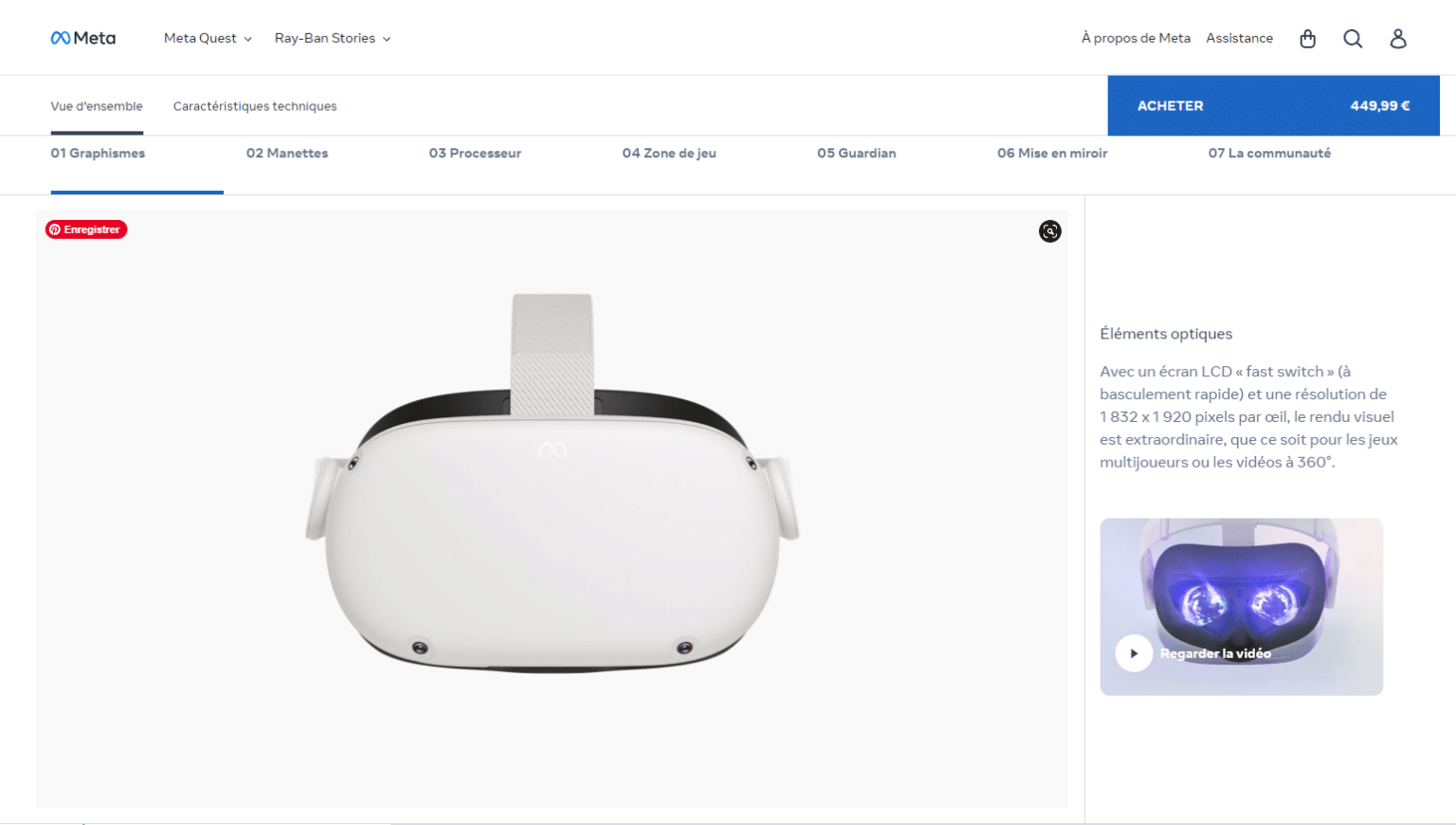1456x825 pixels.
Task: Click the search magnifier icon
Action: coord(1353,39)
